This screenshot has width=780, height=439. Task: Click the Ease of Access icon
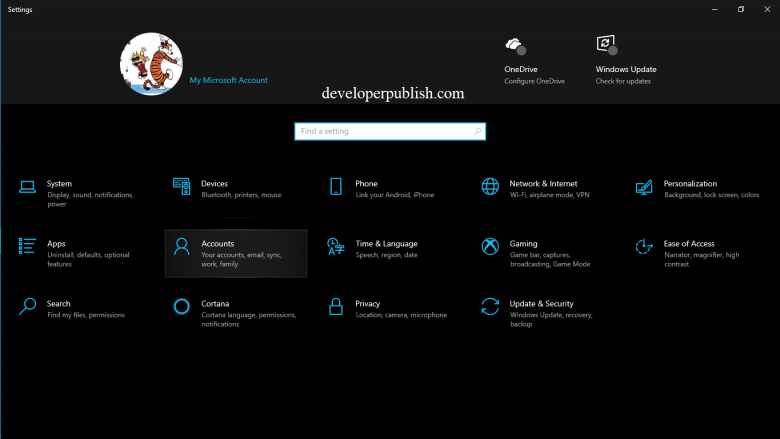645,247
